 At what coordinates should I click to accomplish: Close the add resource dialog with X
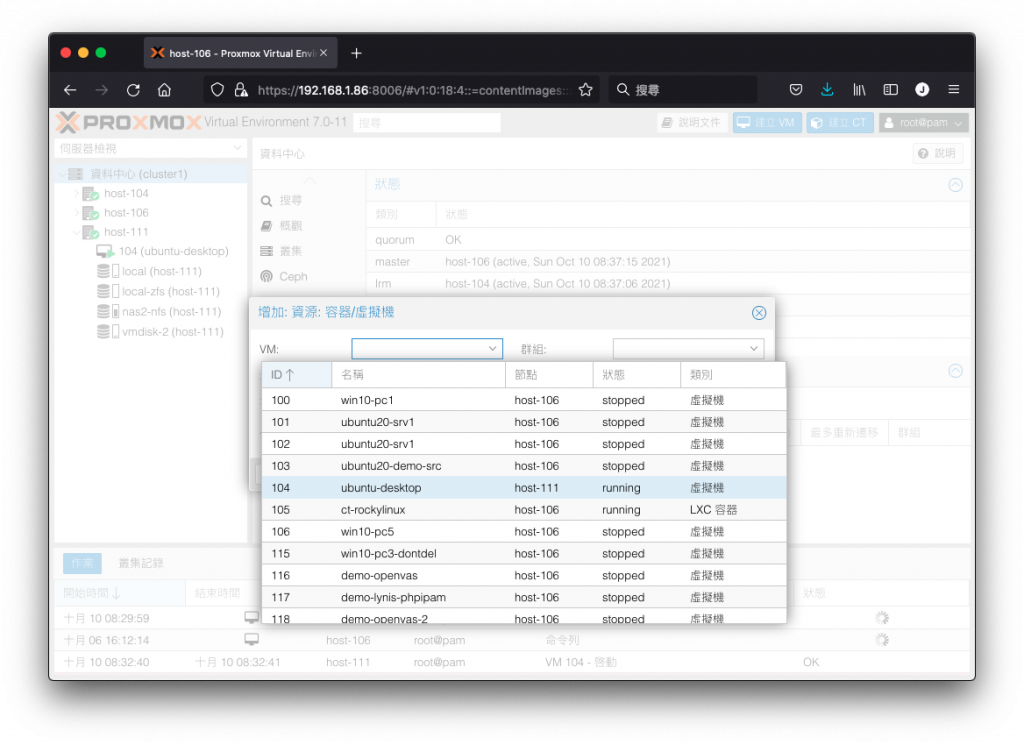click(759, 313)
